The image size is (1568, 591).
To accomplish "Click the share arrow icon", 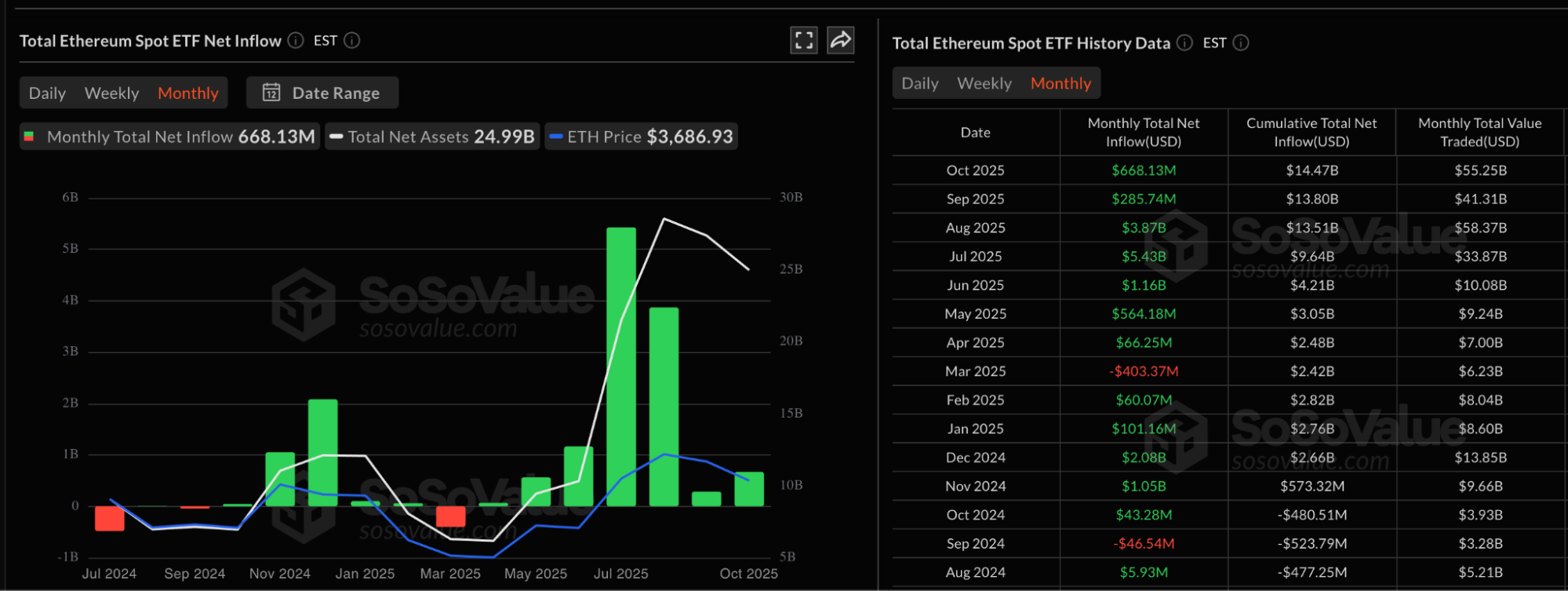I will [840, 40].
